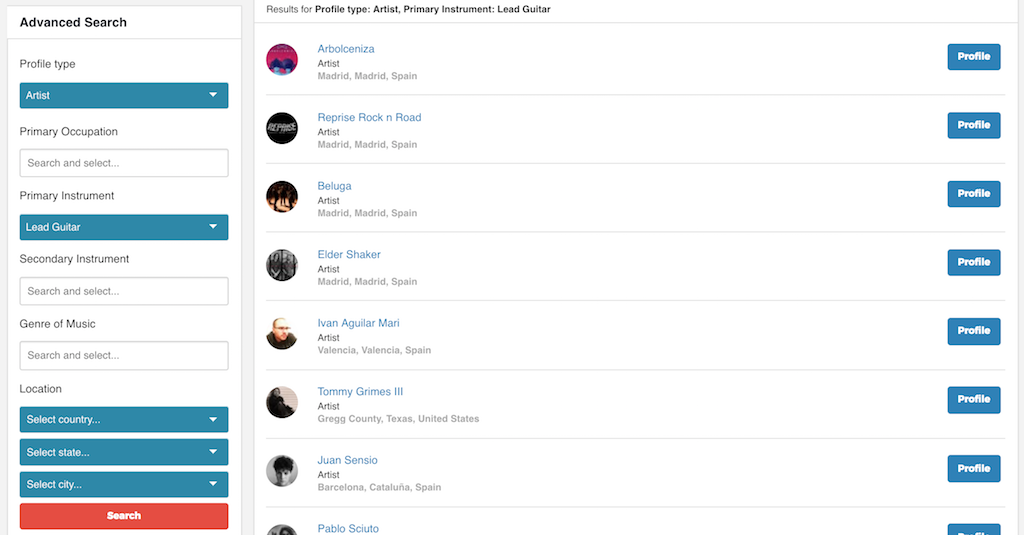
Task: Click the Genre of Music field
Action: (x=124, y=356)
